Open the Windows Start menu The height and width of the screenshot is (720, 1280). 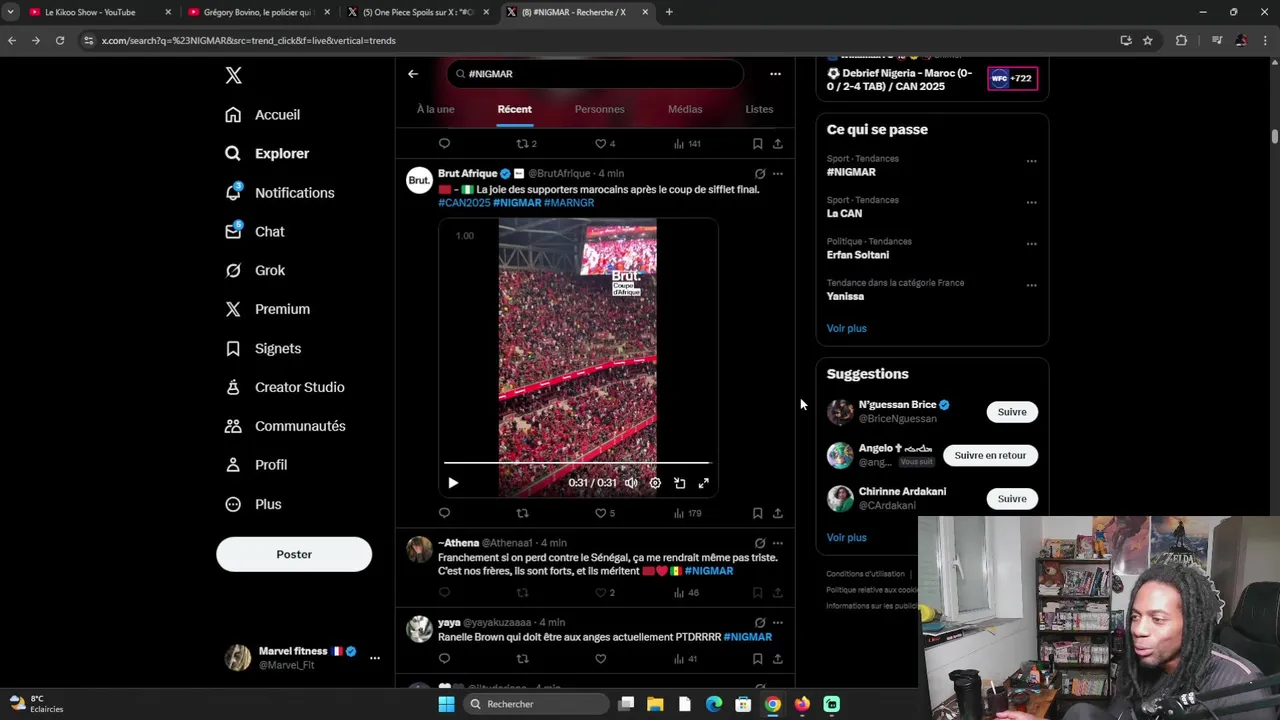[446, 704]
